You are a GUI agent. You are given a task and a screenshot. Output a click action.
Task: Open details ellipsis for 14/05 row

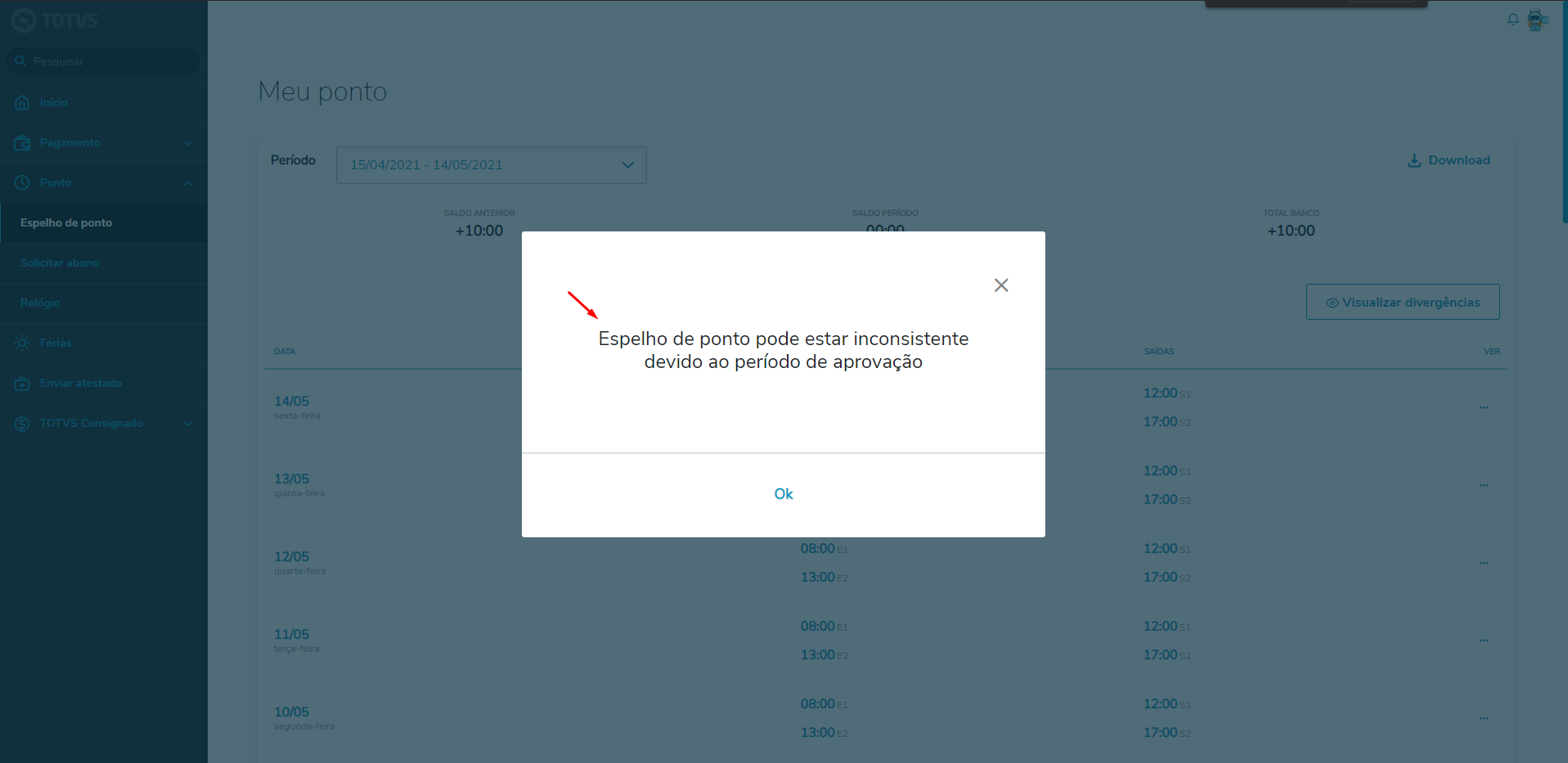tap(1484, 407)
